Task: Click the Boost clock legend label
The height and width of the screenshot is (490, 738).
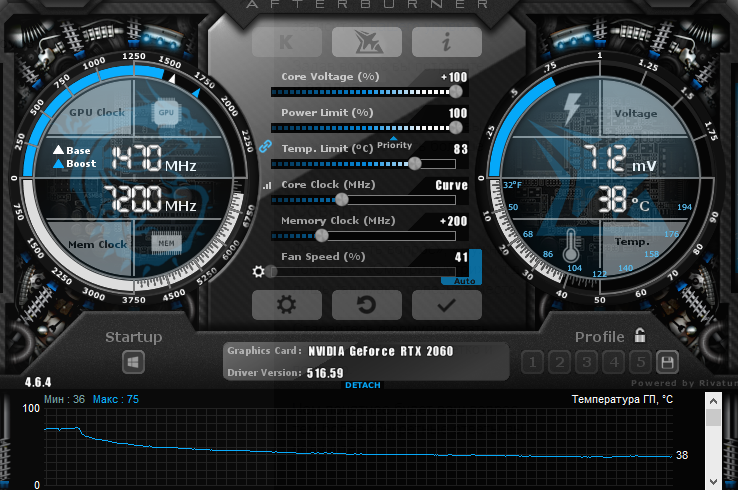Action: click(x=74, y=163)
